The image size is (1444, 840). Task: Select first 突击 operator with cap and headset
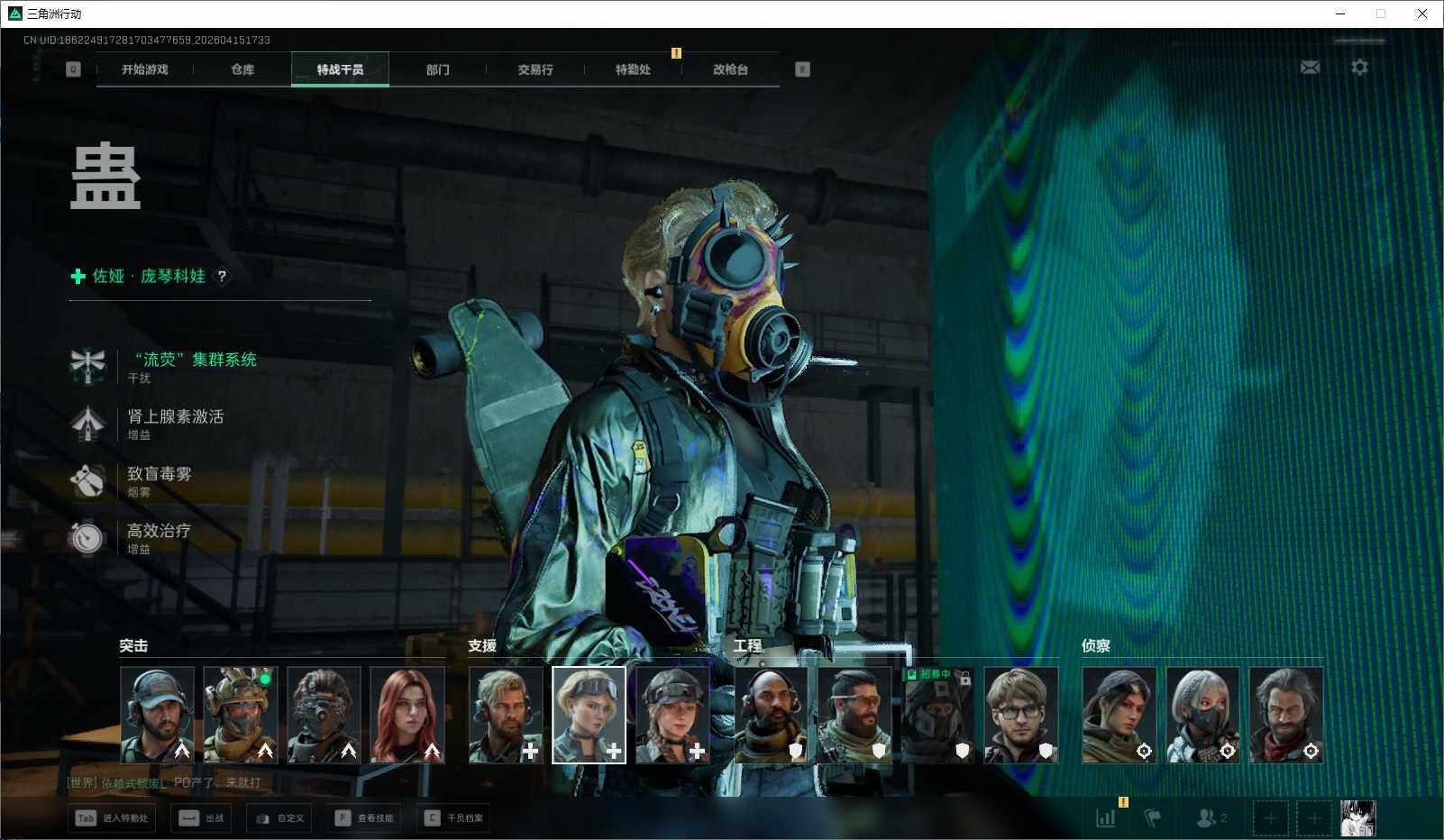(157, 715)
